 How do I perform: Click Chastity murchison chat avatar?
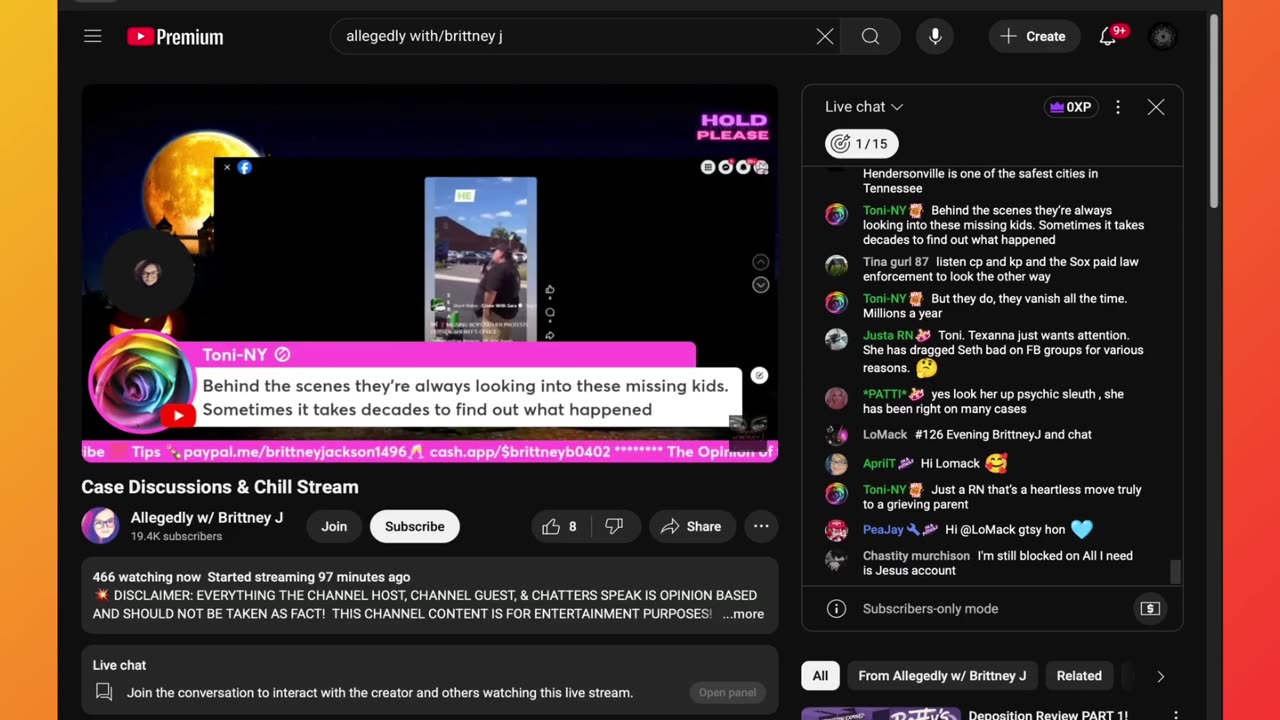coord(836,559)
